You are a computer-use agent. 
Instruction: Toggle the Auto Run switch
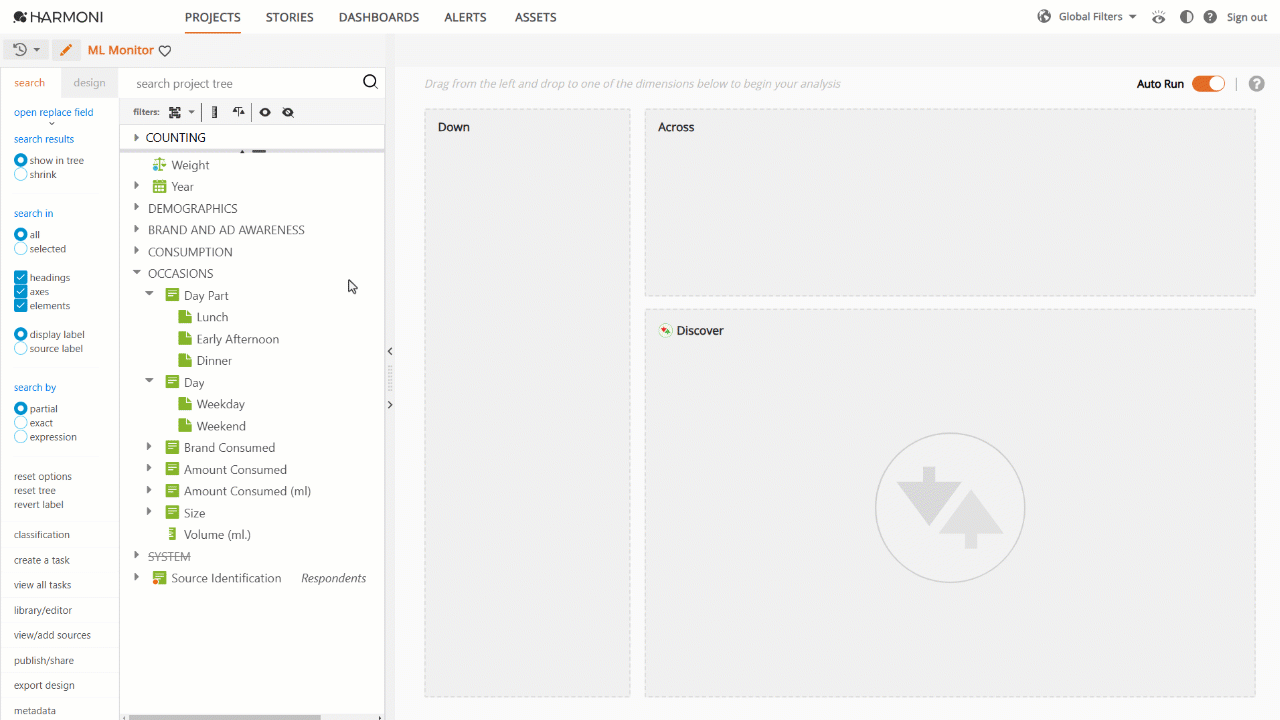tap(1208, 84)
